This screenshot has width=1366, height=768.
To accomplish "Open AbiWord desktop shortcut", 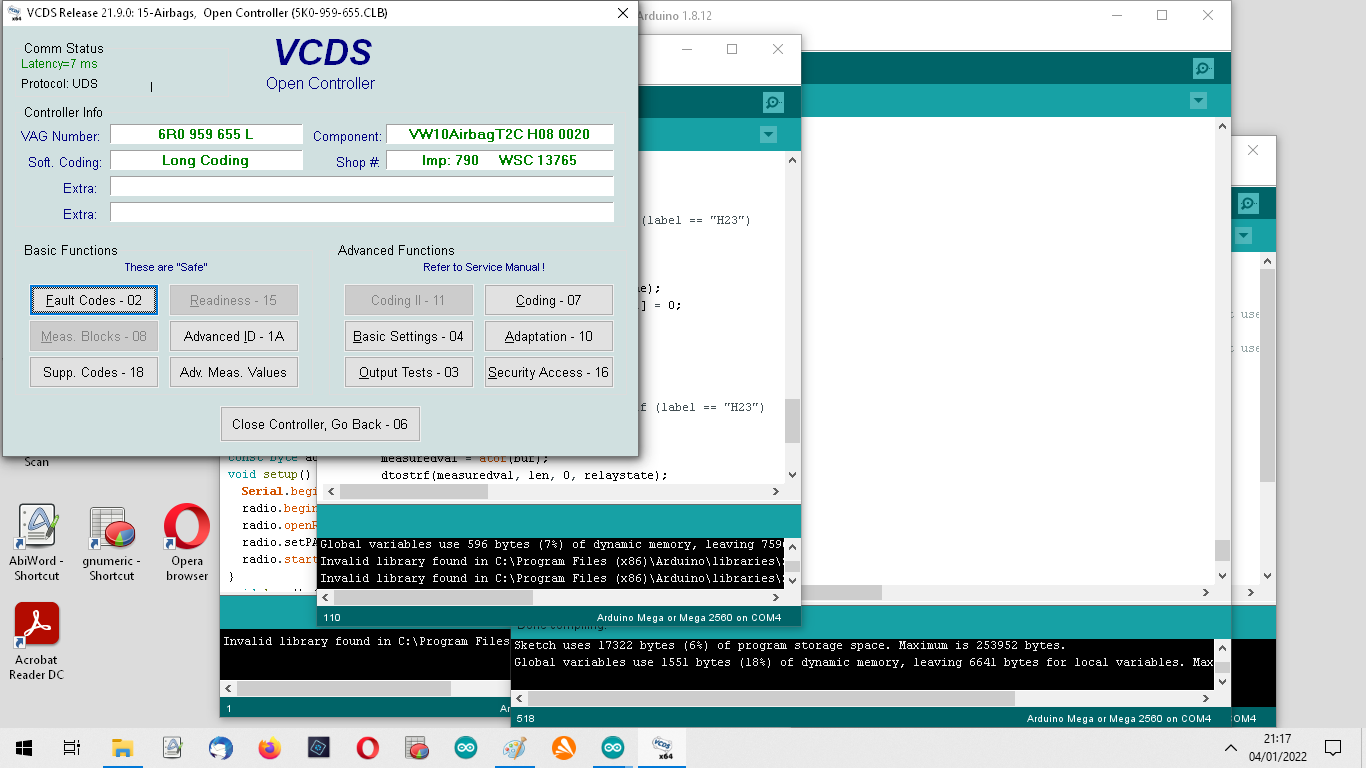I will [37, 543].
